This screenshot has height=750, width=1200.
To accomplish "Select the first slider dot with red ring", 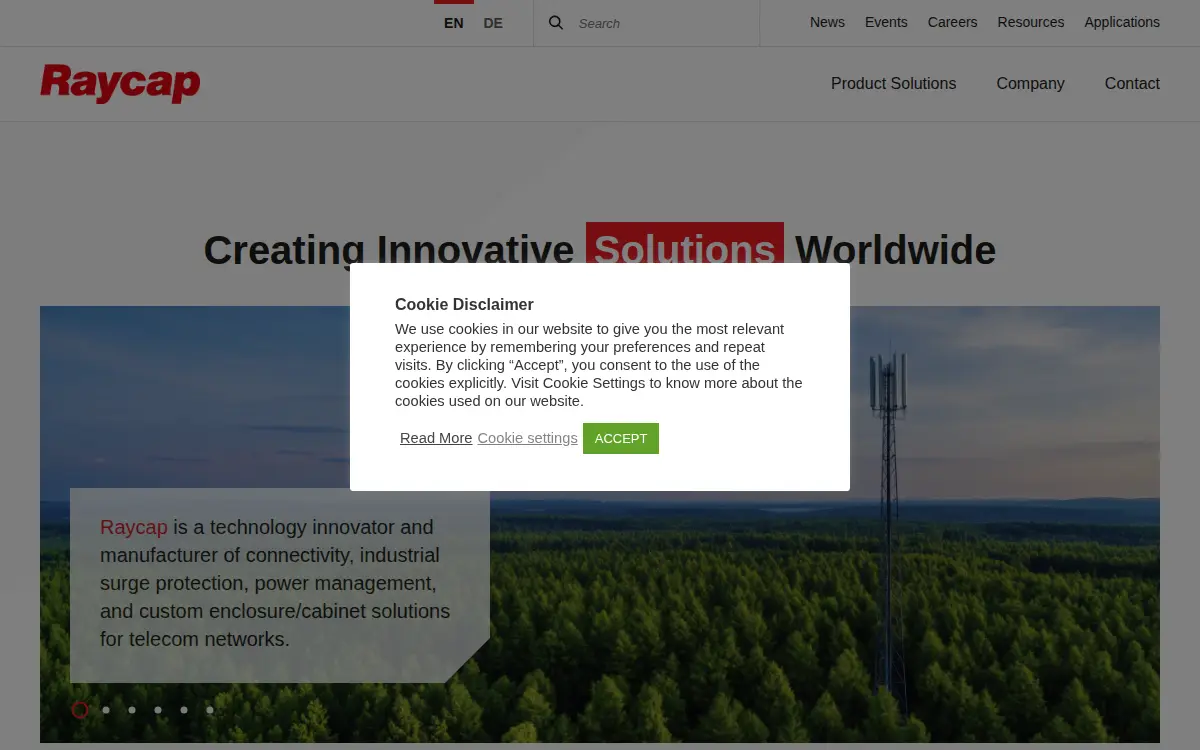I will pyautogui.click(x=80, y=710).
